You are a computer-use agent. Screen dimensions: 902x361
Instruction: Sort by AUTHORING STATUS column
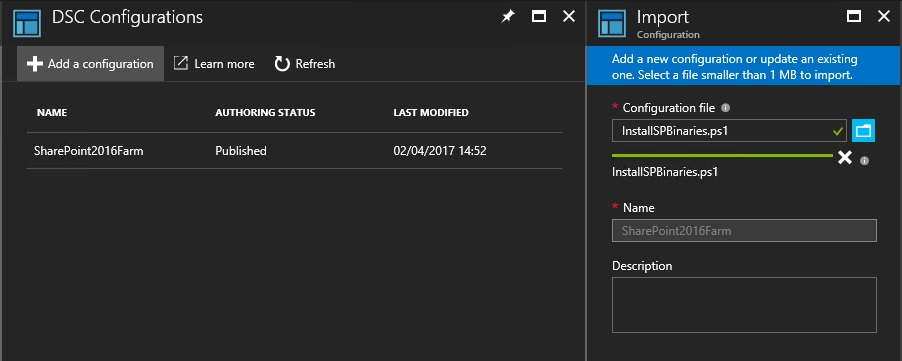pos(265,113)
